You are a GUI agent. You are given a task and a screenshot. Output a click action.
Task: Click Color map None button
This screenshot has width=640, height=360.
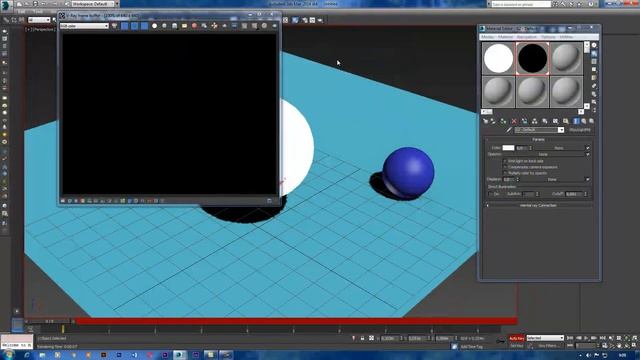tap(559, 148)
